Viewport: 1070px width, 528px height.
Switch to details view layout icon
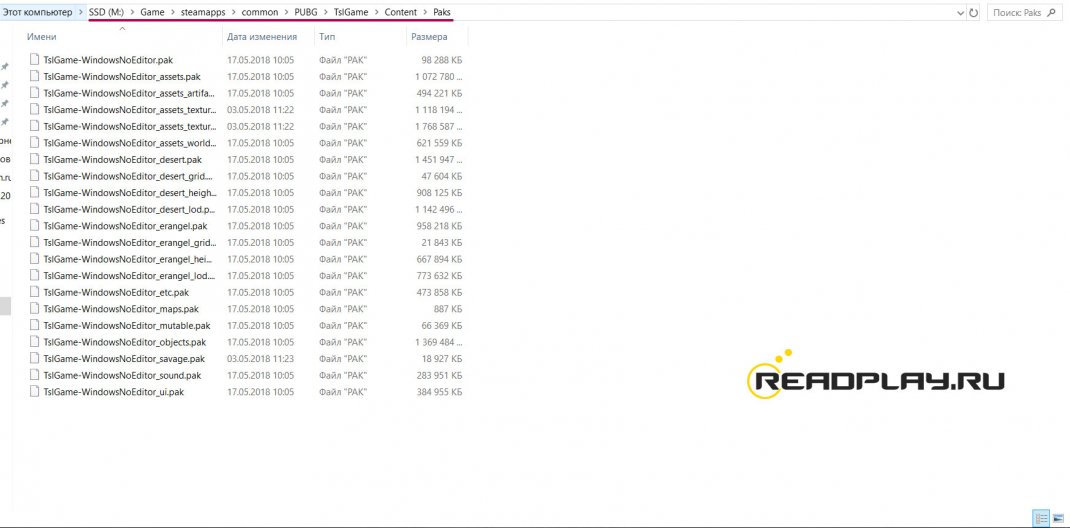coord(1041,518)
